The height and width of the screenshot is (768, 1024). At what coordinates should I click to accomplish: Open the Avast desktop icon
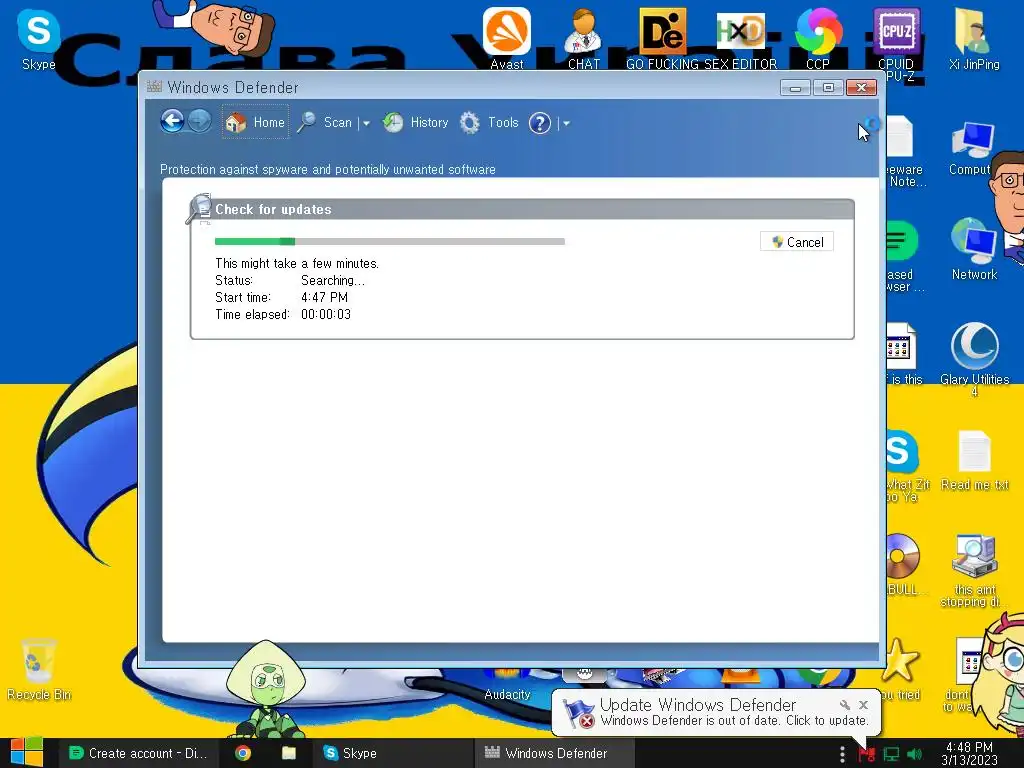point(507,38)
